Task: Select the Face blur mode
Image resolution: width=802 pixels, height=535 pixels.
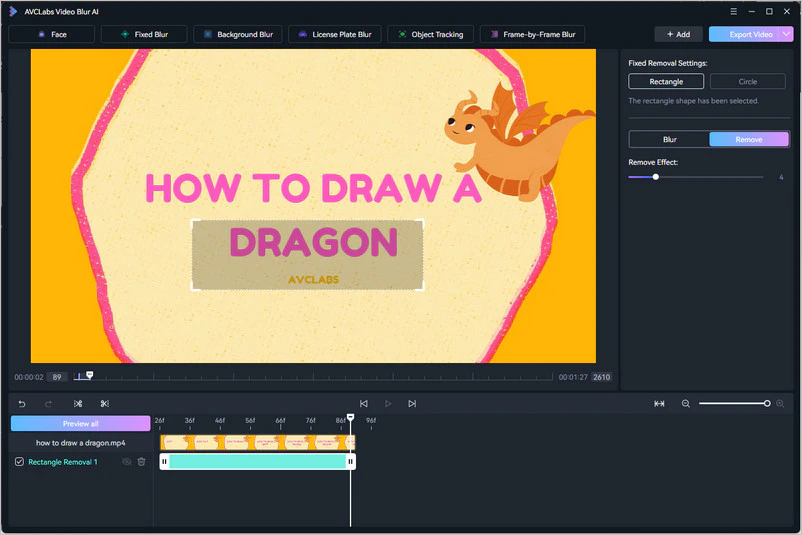Action: (x=52, y=34)
